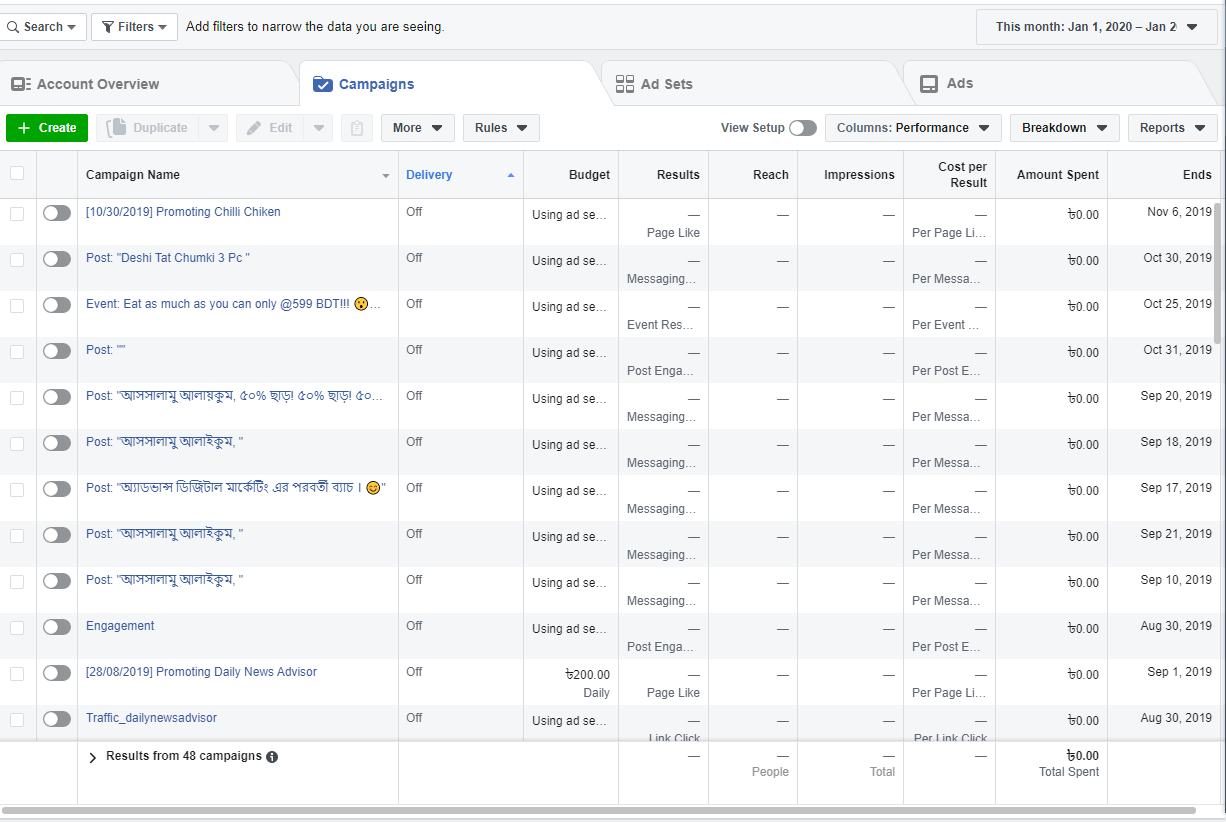Screen dimensions: 1226x822
Task: Switch to the Account Overview tab
Action: 150,84
